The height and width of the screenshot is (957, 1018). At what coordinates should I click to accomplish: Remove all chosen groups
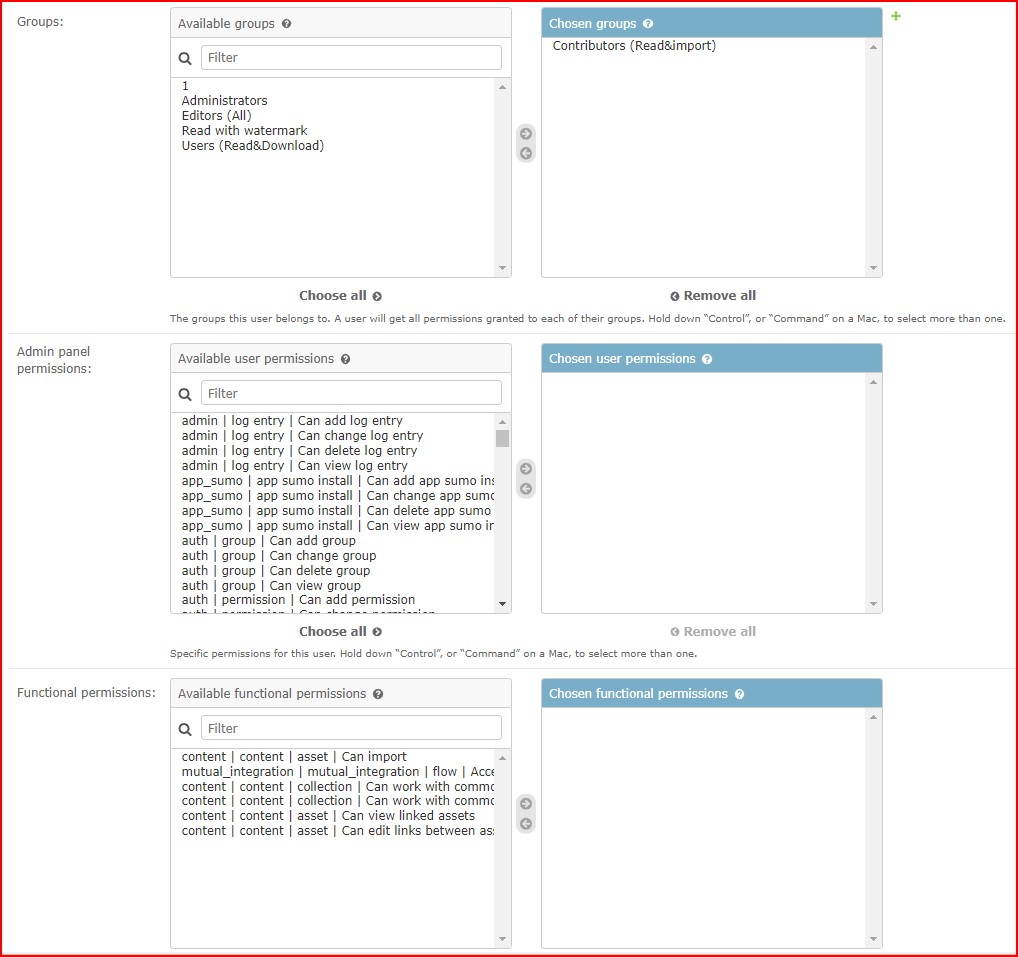(x=712, y=296)
